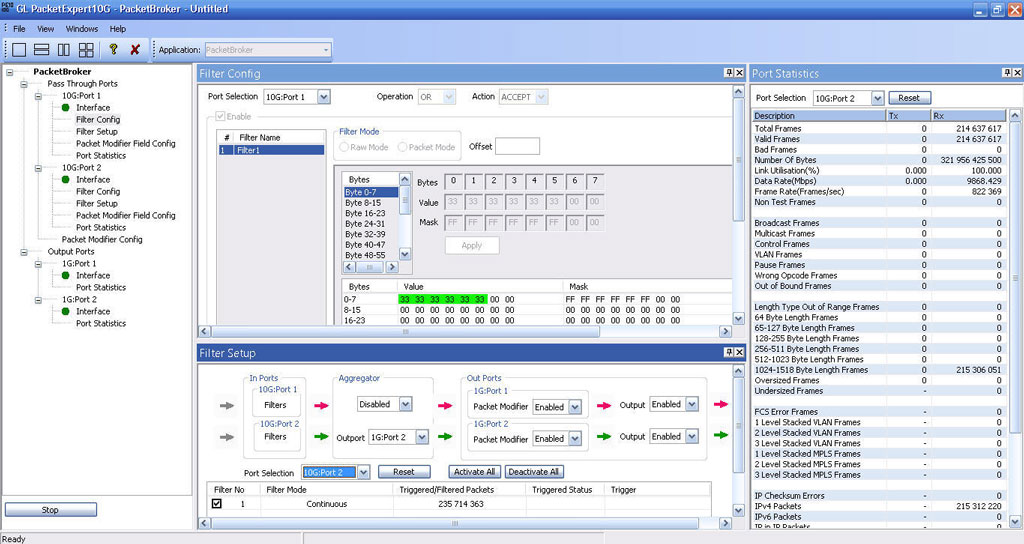Click Reset button in Filter Setup
The image size is (1024, 544).
click(404, 472)
